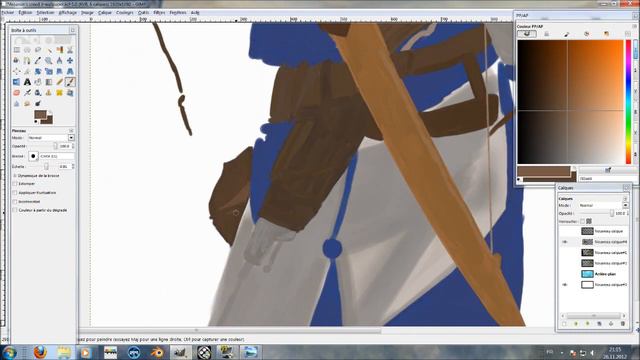Open the Couleur PP/AP tab menu button
This screenshot has height=360, width=640.
pyautogui.click(x=634, y=26)
